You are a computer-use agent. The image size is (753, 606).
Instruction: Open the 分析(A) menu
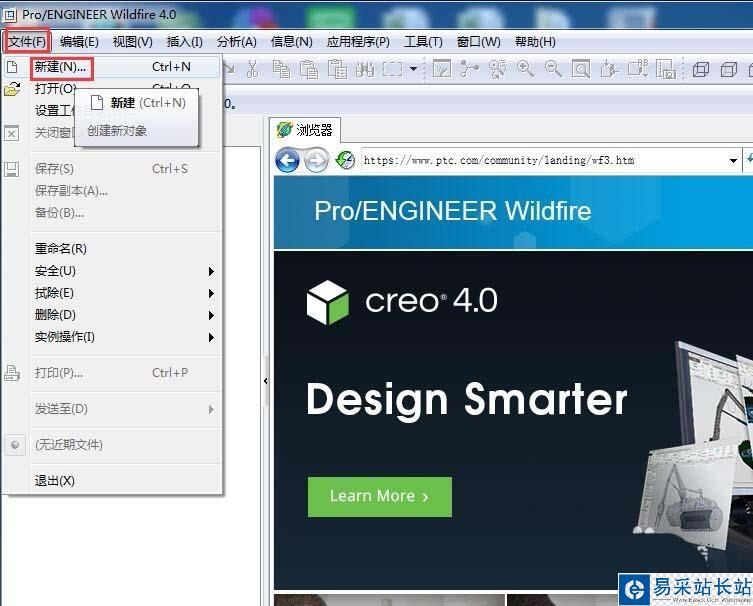pyautogui.click(x=236, y=42)
